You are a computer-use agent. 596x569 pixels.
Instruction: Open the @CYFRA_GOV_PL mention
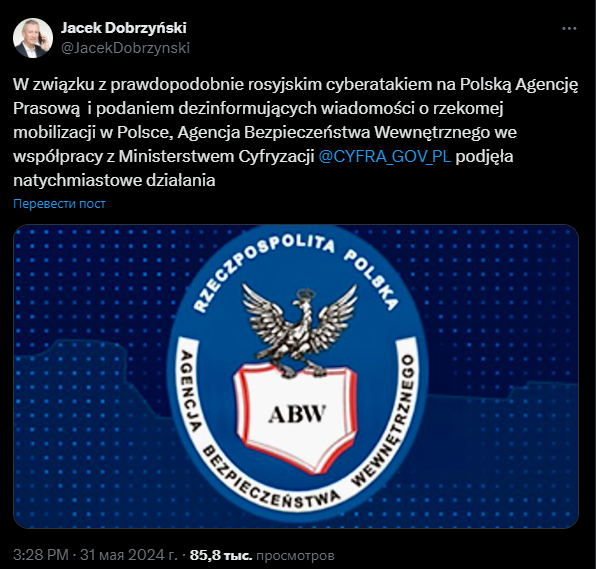pyautogui.click(x=385, y=156)
